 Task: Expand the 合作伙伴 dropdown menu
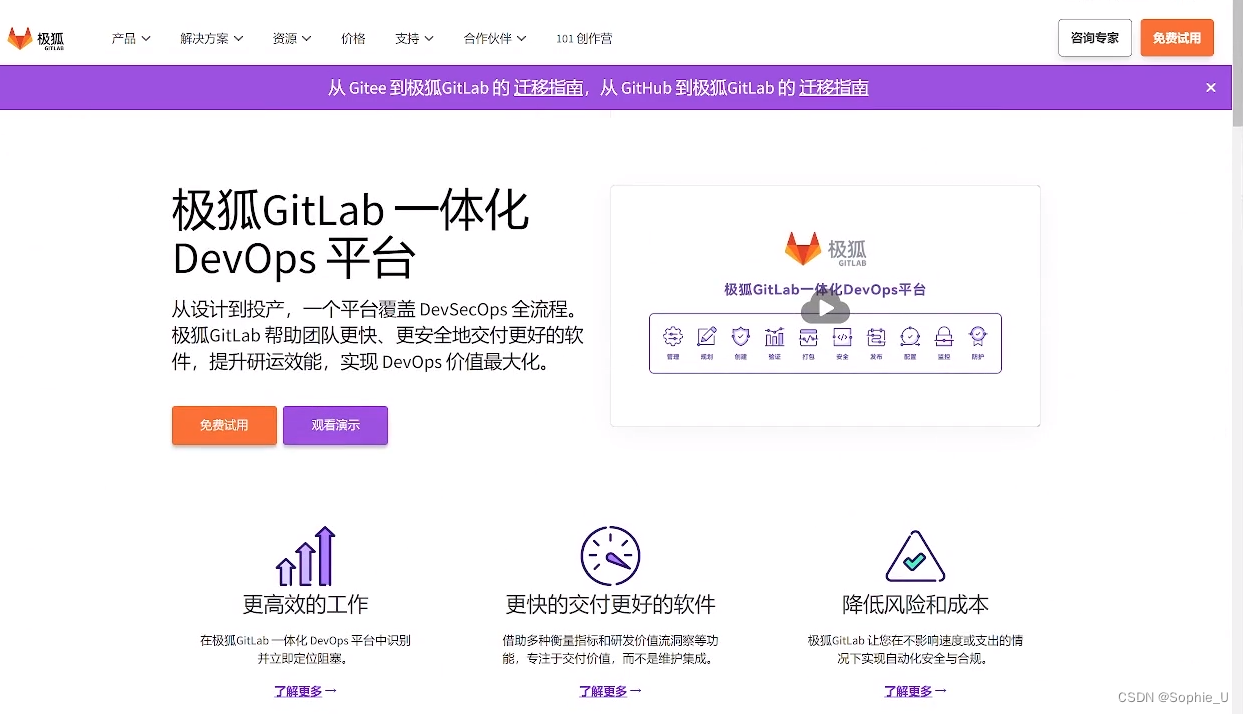tap(495, 39)
